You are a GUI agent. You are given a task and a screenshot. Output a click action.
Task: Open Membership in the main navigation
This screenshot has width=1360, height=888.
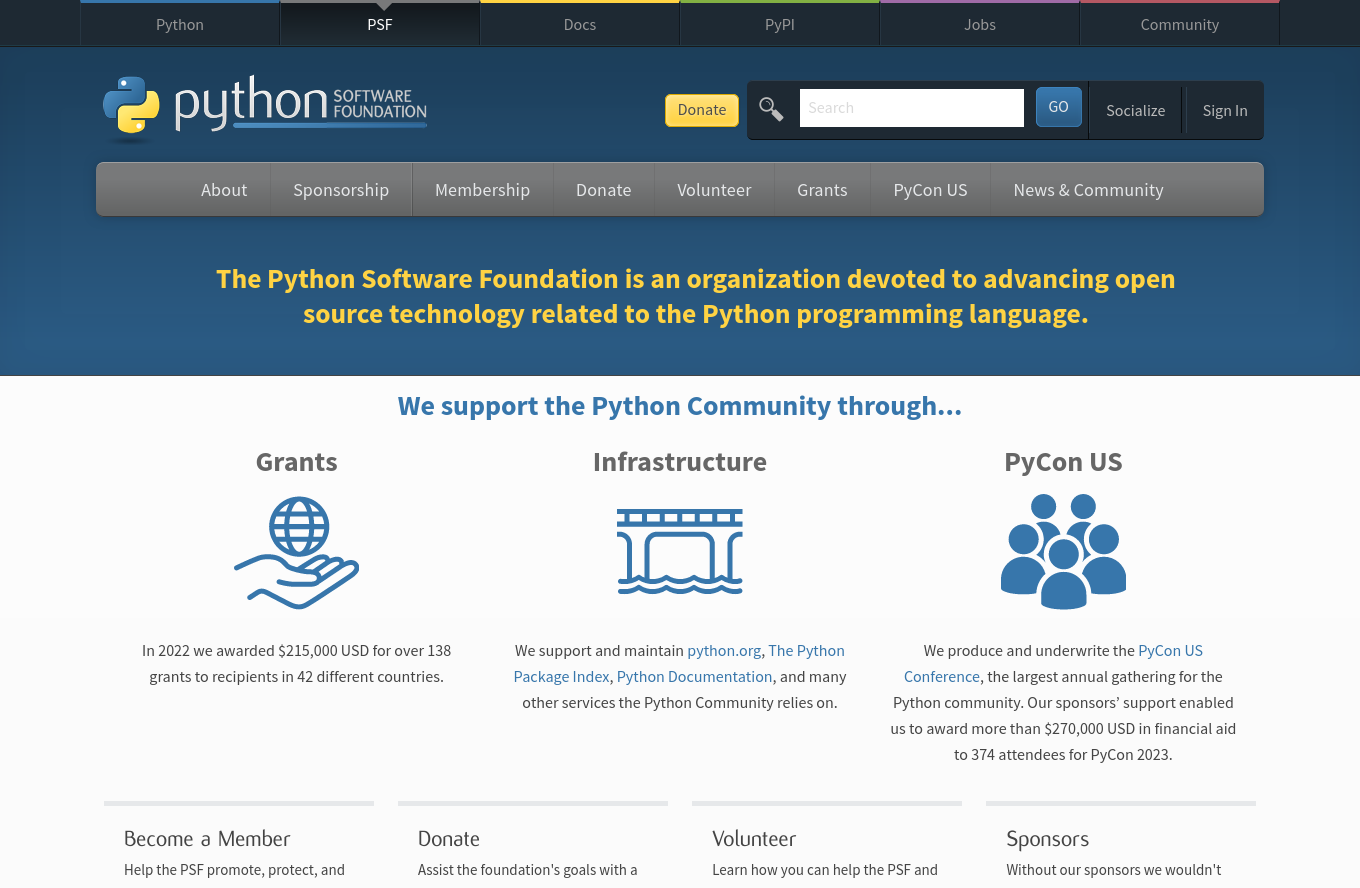point(482,190)
